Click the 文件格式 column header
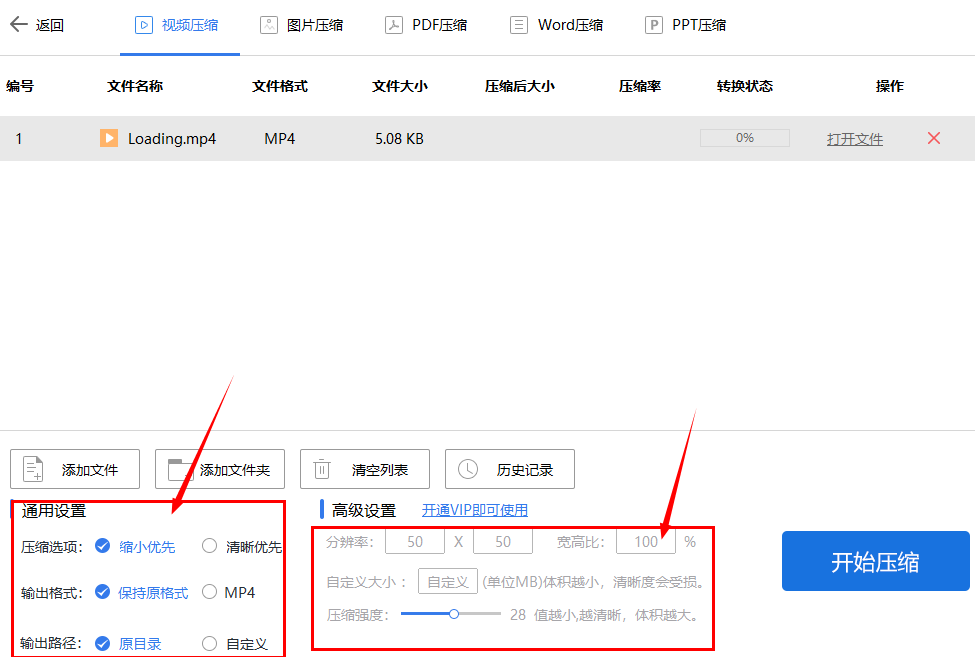This screenshot has height=657, width=975. click(x=280, y=86)
